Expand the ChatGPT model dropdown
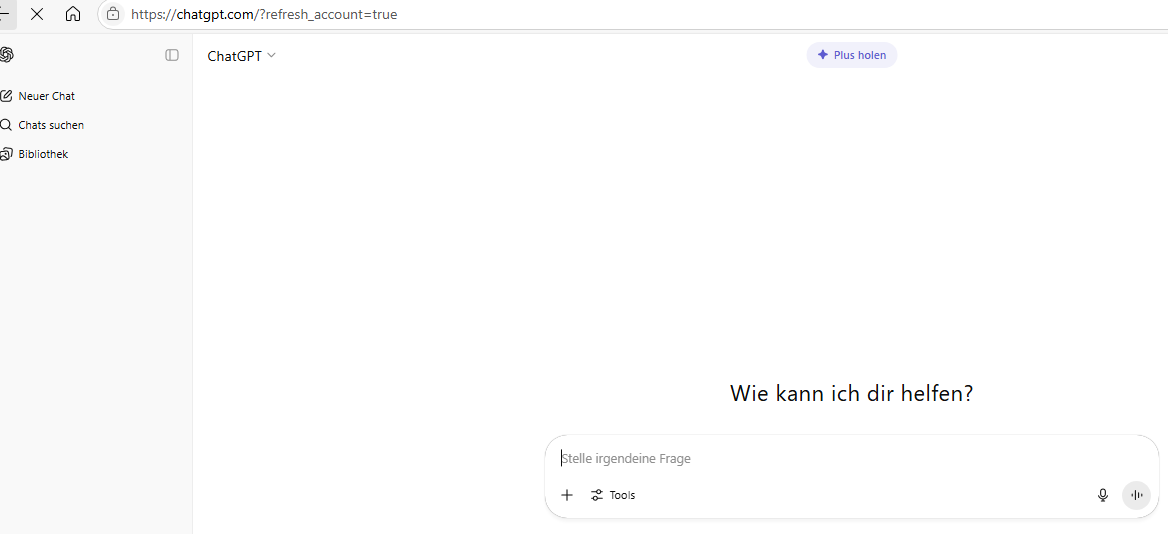 tap(241, 56)
